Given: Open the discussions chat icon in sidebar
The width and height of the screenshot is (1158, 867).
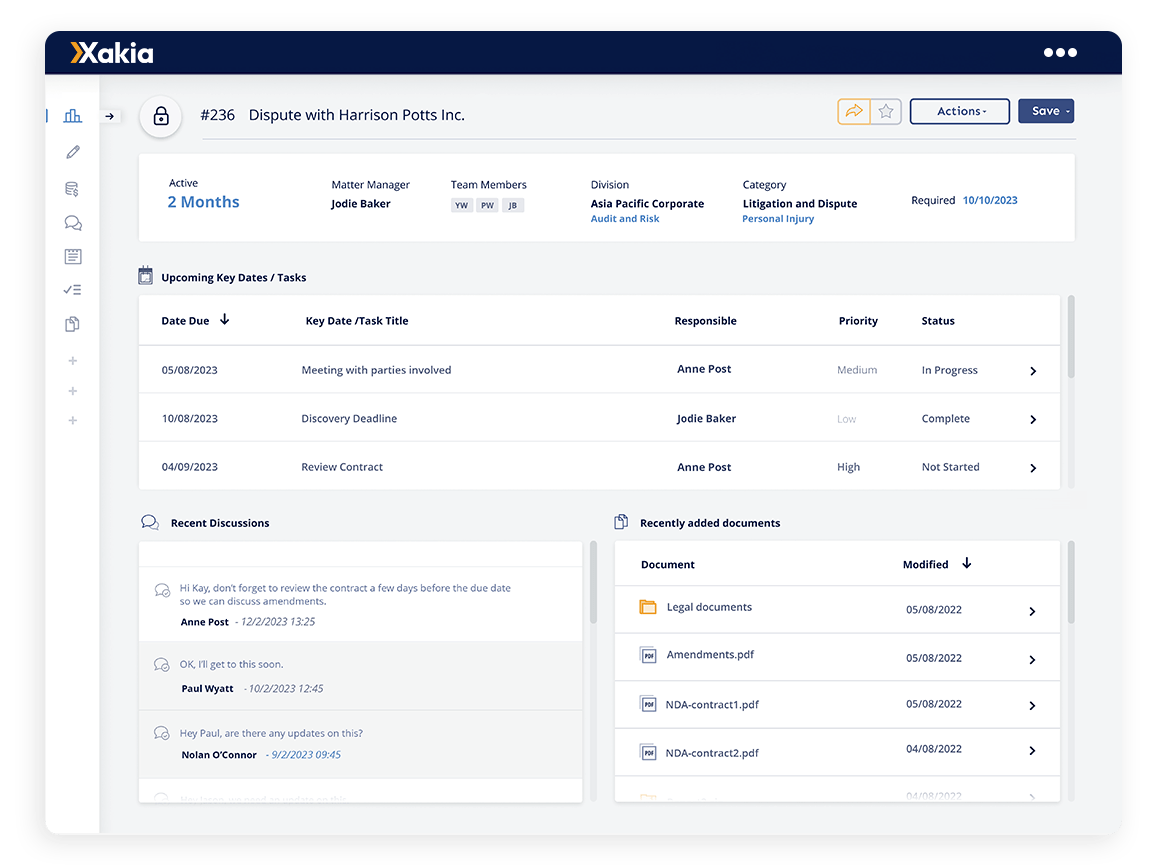Looking at the screenshot, I should [72, 223].
